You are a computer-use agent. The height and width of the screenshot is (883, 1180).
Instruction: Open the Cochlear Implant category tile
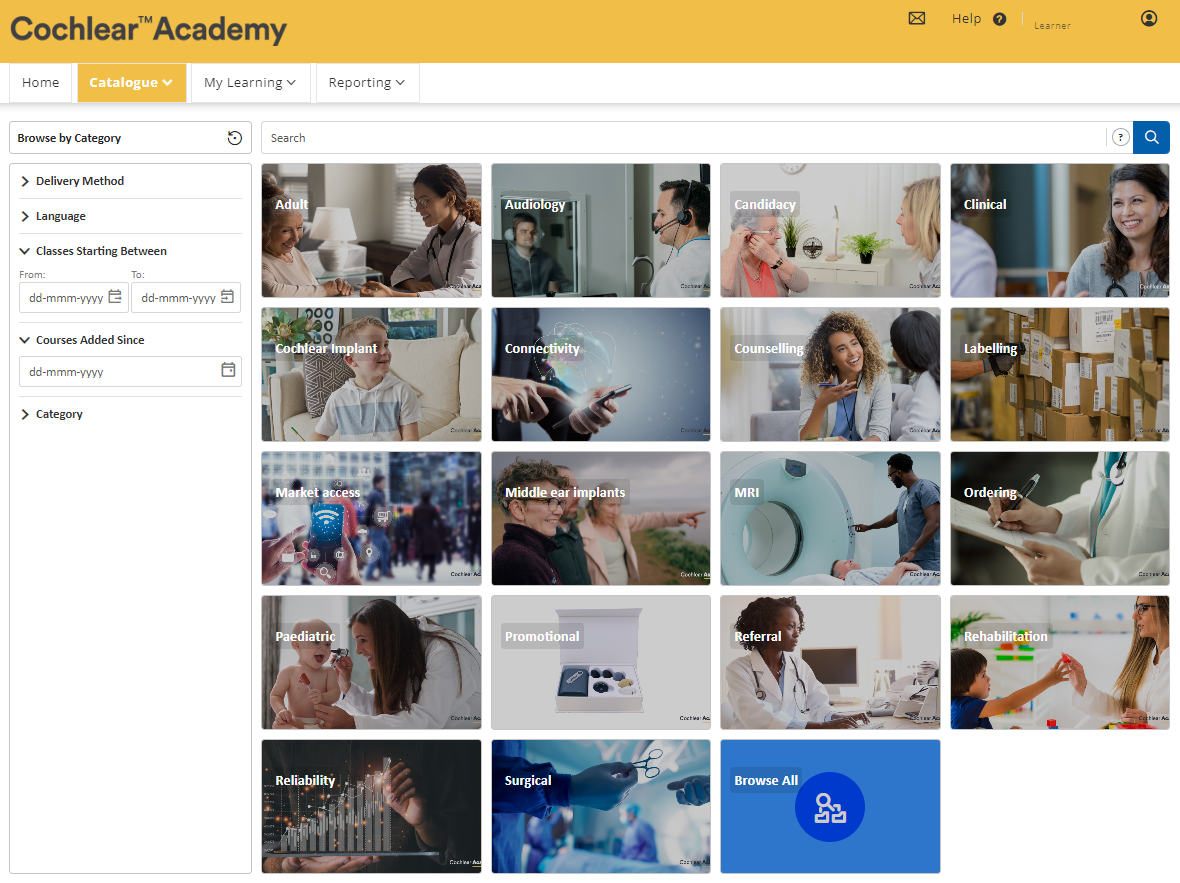click(372, 374)
